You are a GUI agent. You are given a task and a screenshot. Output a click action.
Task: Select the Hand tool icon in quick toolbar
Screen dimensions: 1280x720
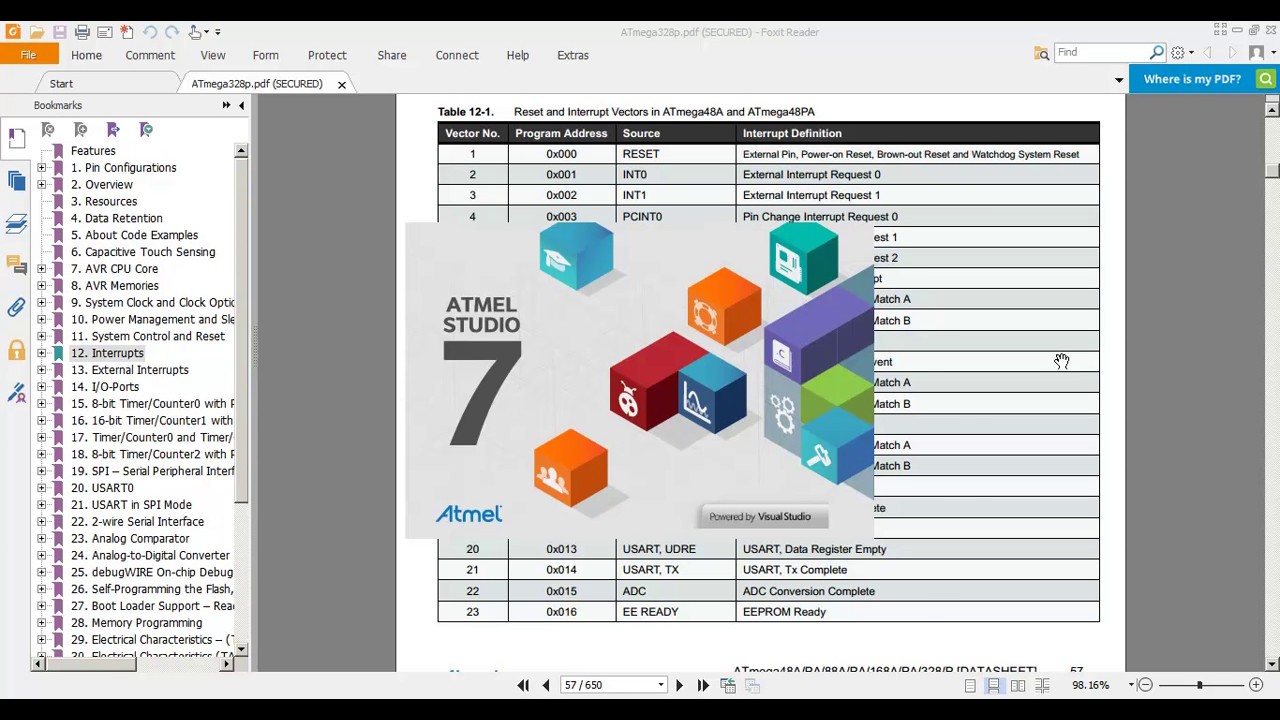click(x=196, y=32)
